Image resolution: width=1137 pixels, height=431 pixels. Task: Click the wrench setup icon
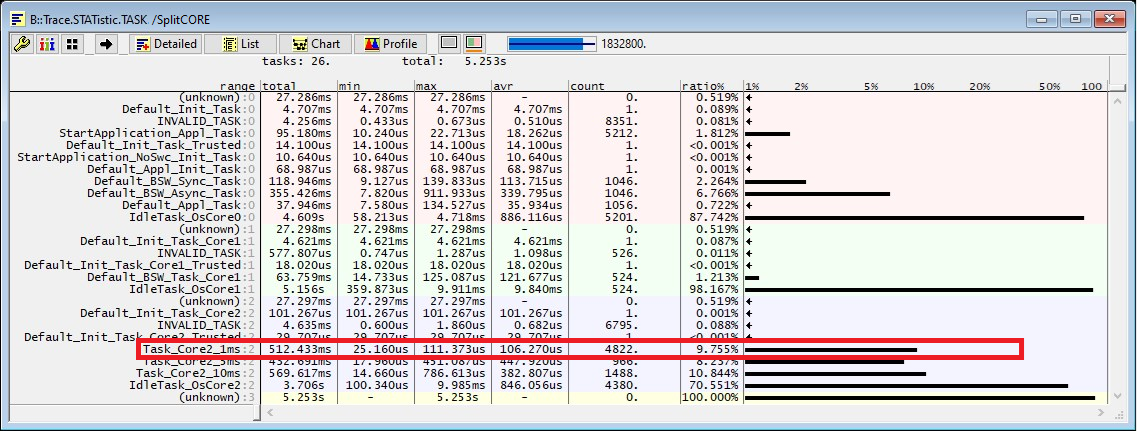(x=22, y=44)
